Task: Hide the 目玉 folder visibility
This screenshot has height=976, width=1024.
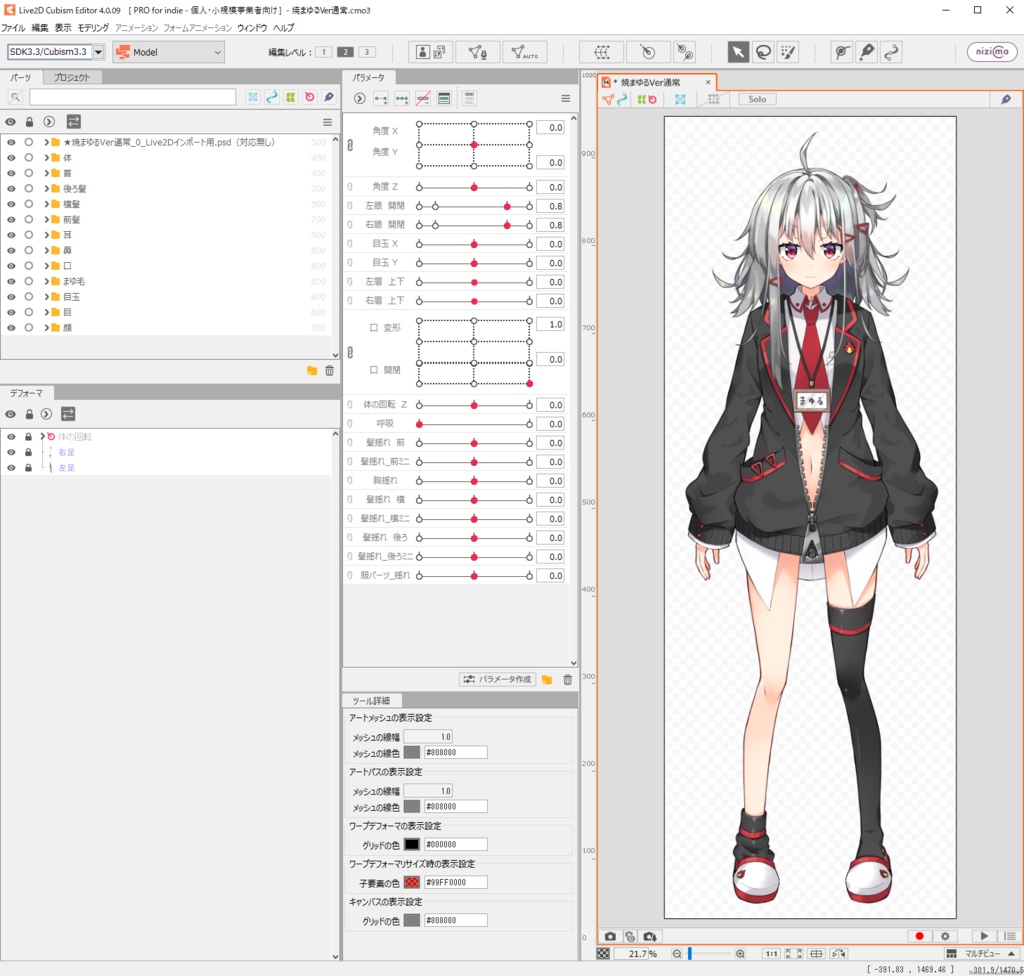Action: (11, 295)
